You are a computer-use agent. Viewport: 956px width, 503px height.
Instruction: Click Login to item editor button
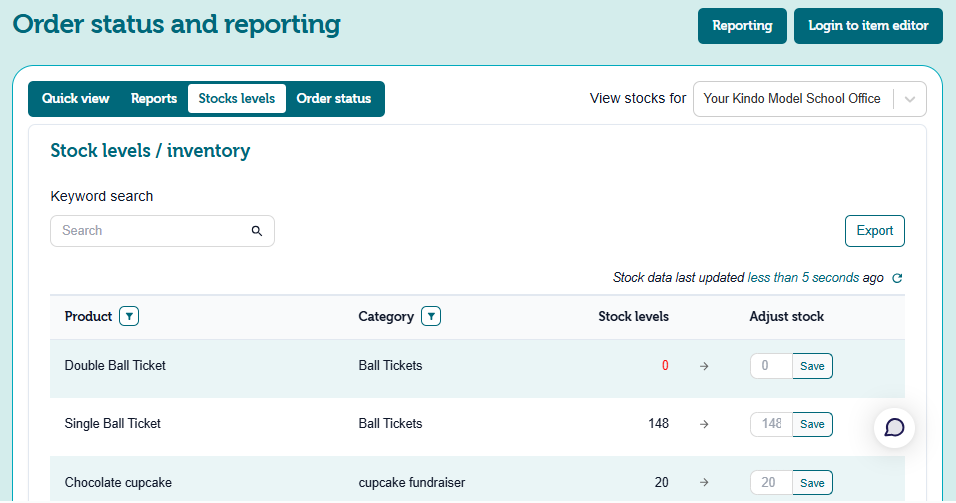point(868,26)
